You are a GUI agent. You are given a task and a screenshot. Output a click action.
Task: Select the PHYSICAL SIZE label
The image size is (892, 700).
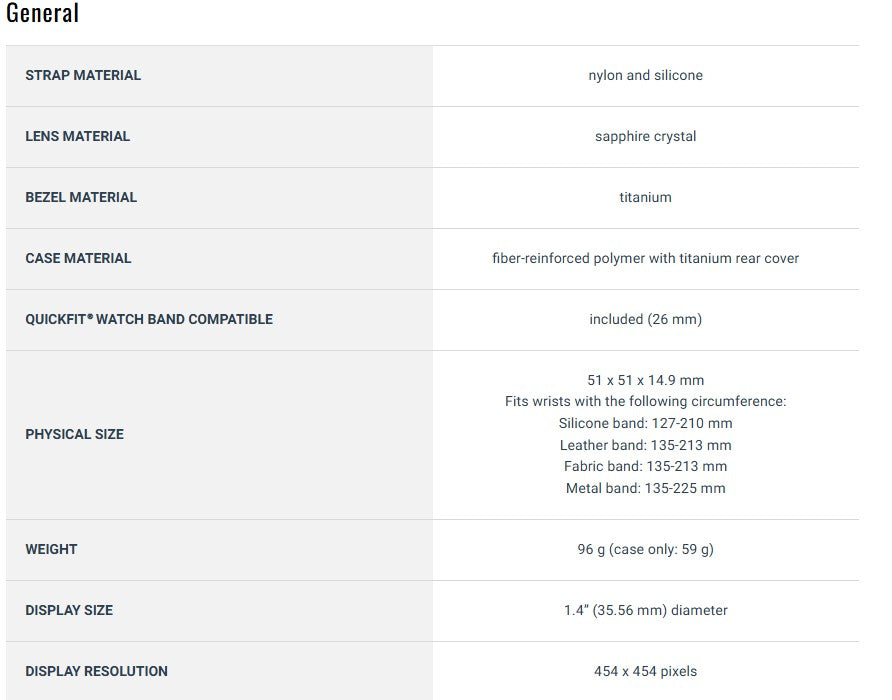(x=75, y=434)
